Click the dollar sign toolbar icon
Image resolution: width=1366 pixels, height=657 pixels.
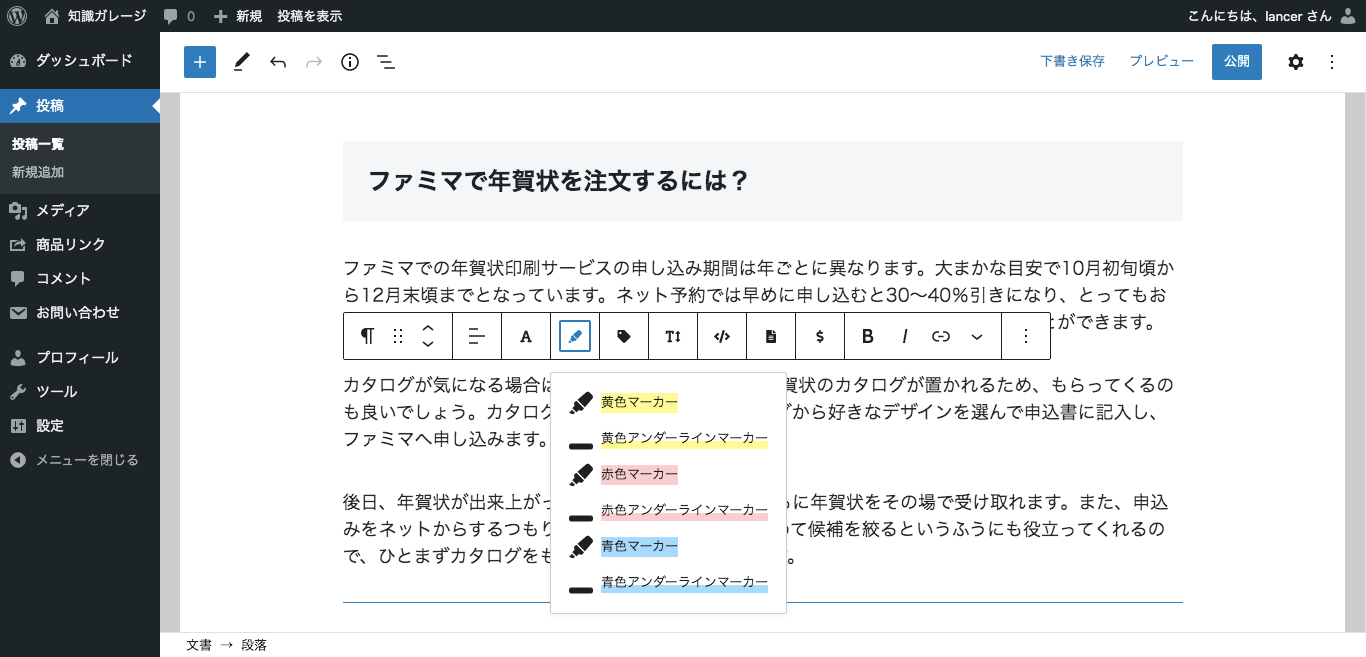click(x=820, y=336)
